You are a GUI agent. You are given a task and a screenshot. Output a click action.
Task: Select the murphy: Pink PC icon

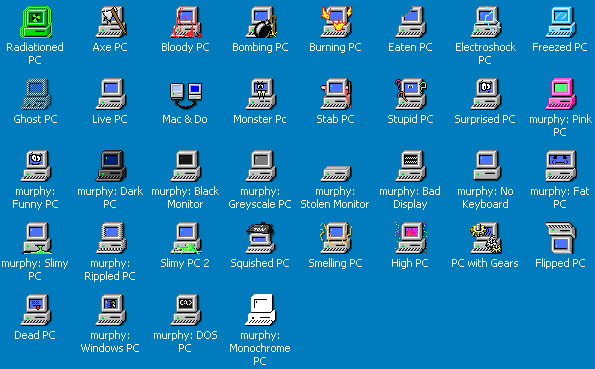click(x=561, y=94)
